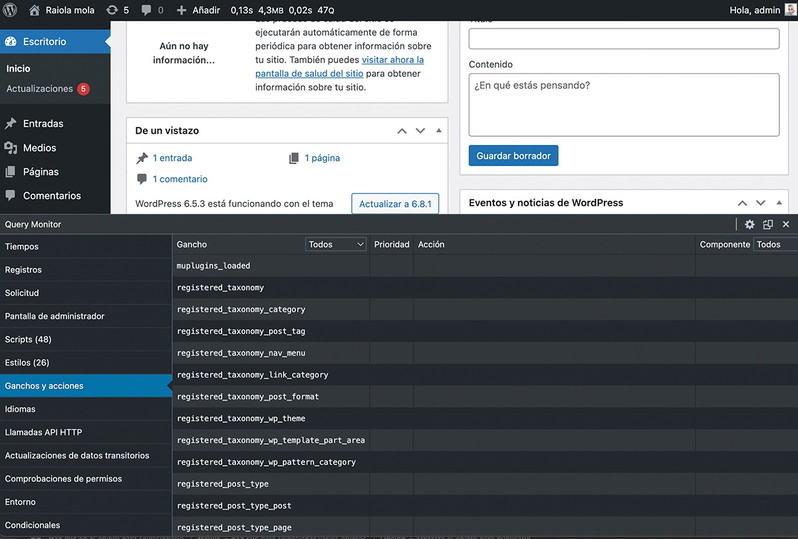Click the Guardar borrador button
The height and width of the screenshot is (539, 798).
tap(514, 156)
